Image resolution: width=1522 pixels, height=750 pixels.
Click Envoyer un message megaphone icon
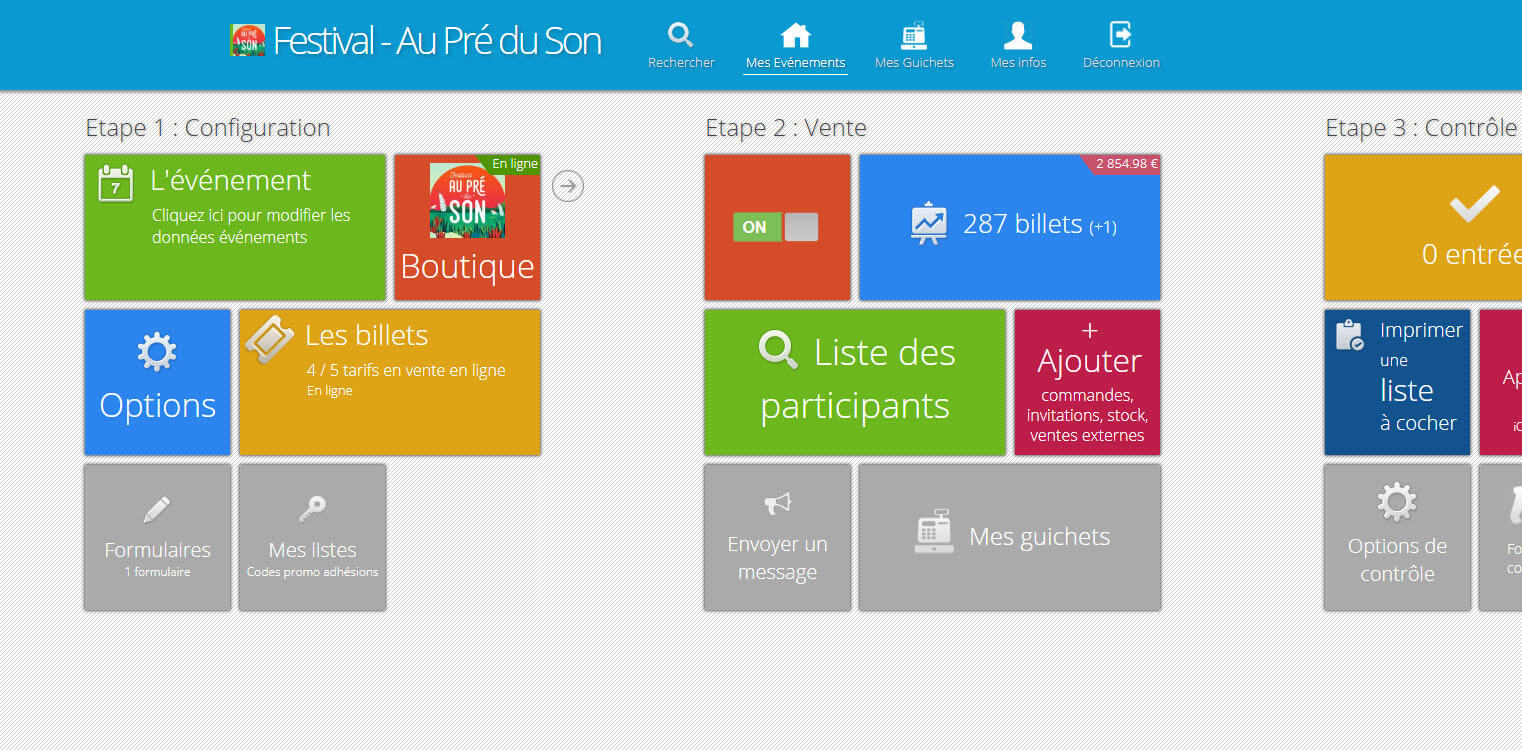(x=777, y=504)
